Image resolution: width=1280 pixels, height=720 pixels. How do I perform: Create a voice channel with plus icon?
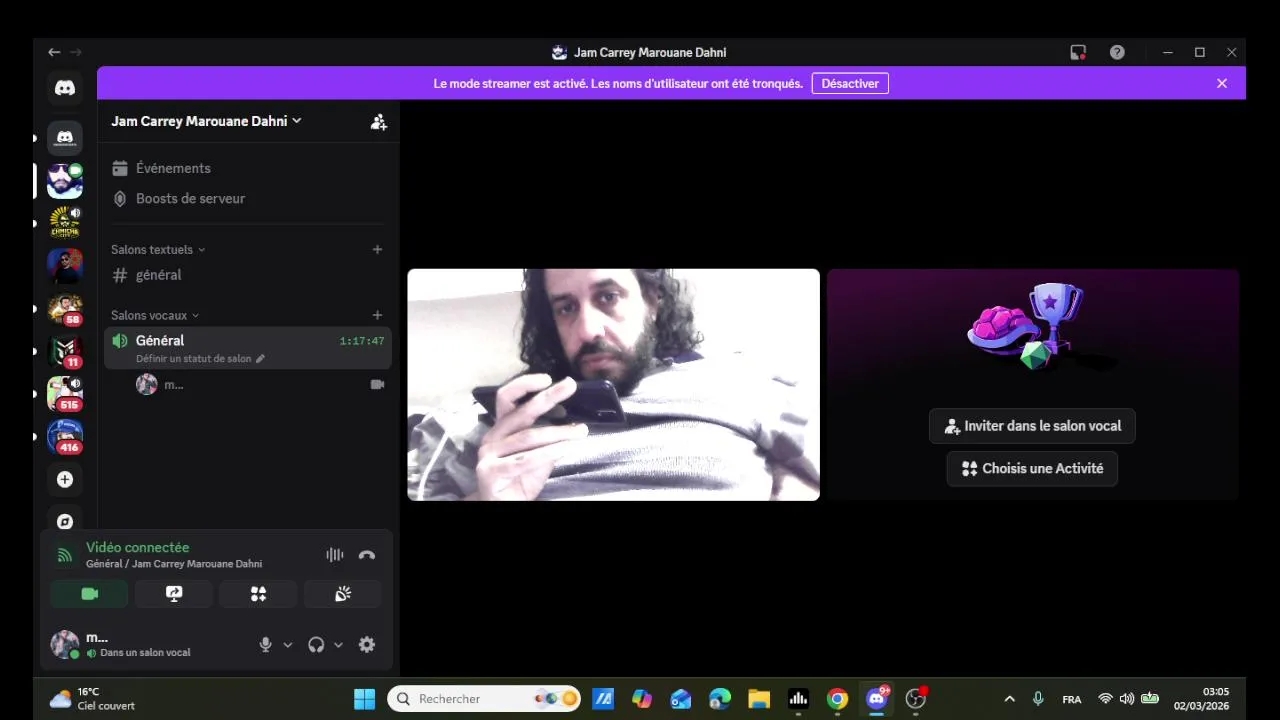coord(377,316)
